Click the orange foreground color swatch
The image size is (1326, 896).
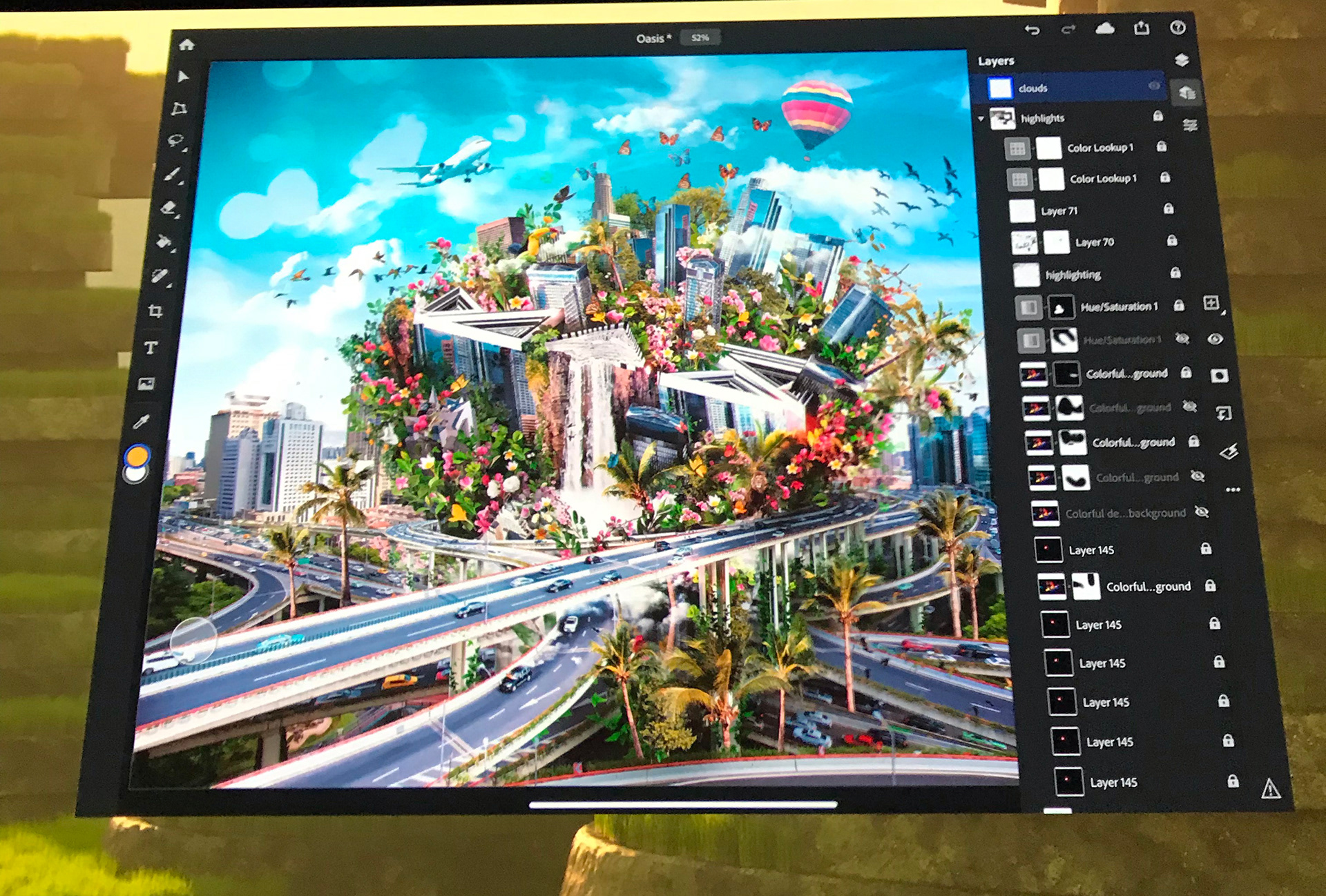tap(137, 456)
